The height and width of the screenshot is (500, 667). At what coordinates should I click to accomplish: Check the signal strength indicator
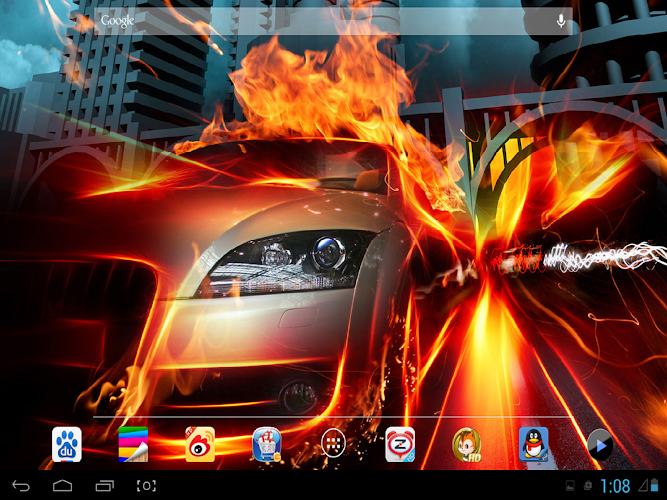pyautogui.click(x=643, y=486)
